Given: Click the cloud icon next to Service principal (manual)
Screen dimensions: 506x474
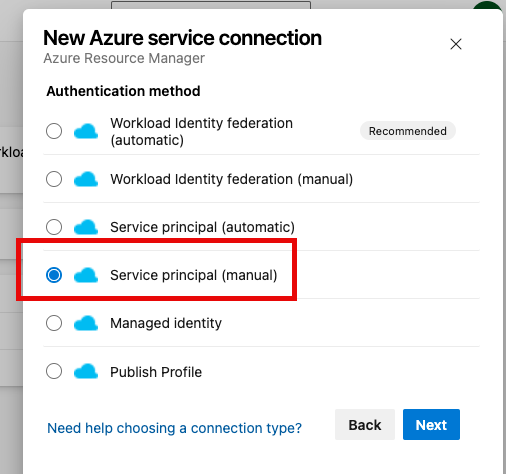Looking at the screenshot, I should coord(86,275).
